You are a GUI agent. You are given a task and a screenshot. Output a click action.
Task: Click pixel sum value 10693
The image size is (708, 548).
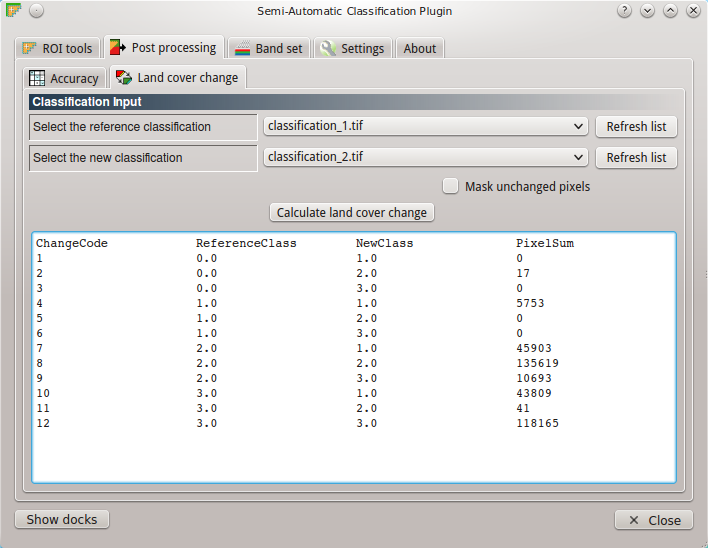coord(534,378)
